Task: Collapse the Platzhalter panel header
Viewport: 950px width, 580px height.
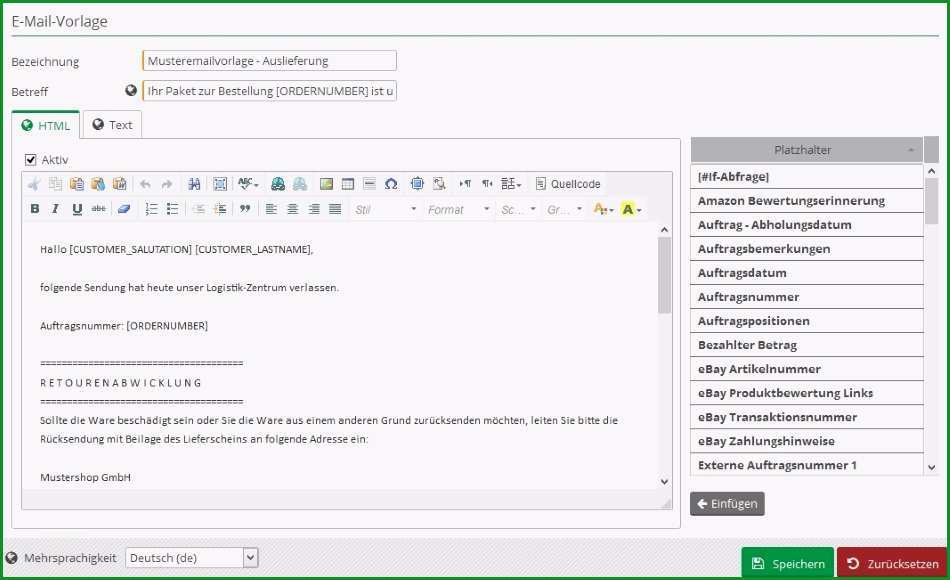Action: [806, 150]
